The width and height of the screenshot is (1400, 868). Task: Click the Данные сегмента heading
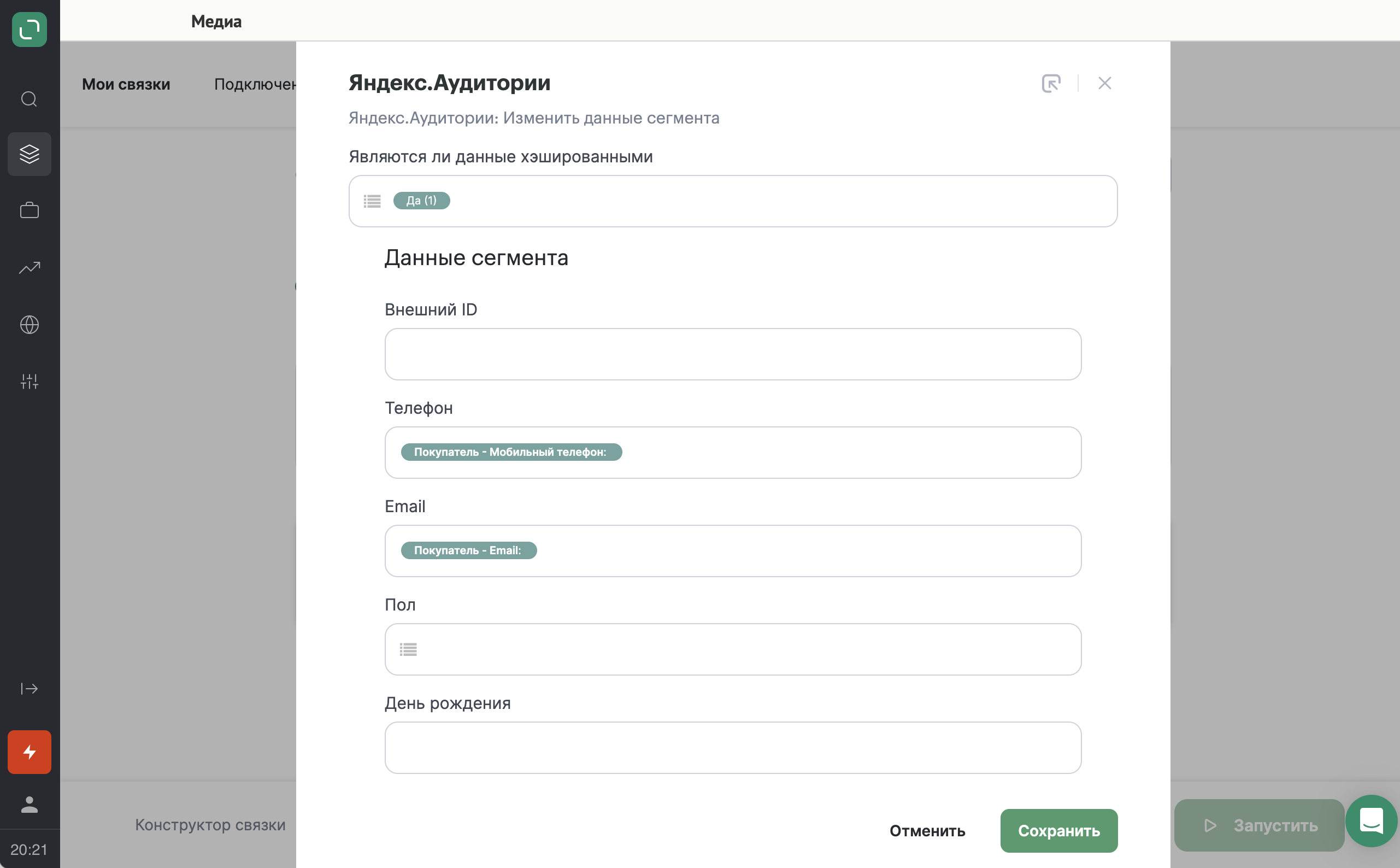click(477, 258)
